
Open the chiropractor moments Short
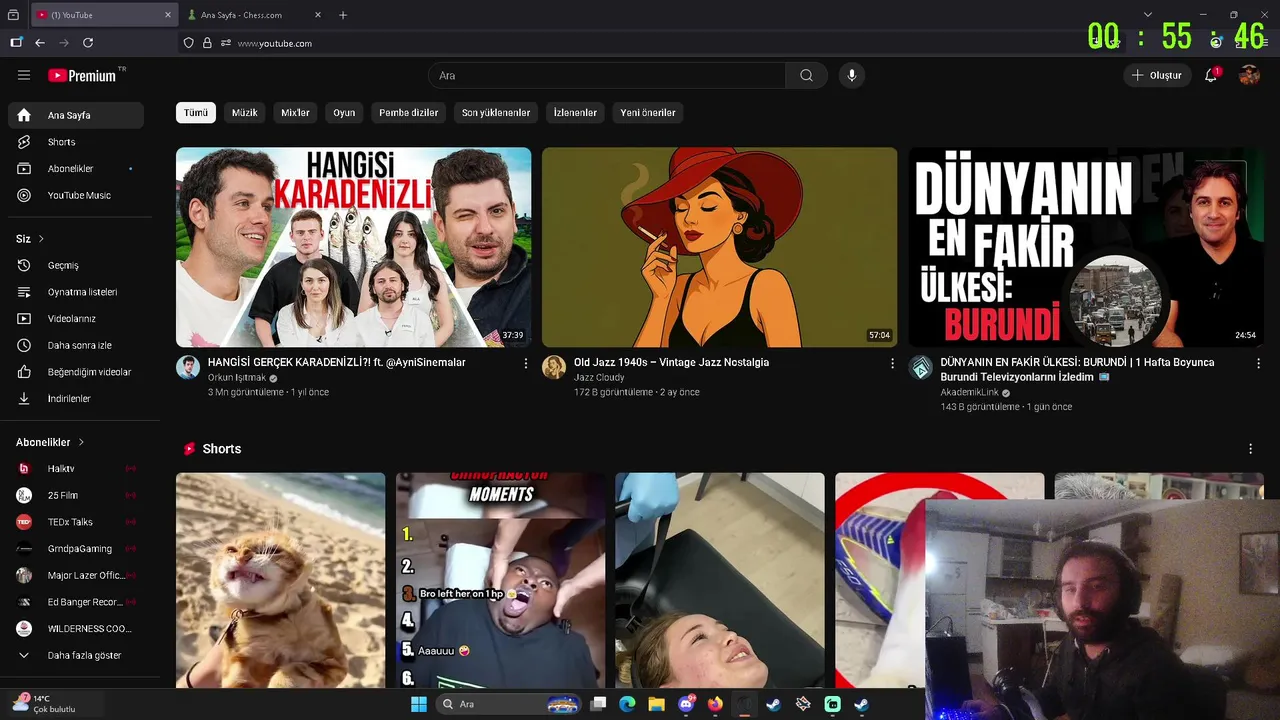click(x=500, y=580)
